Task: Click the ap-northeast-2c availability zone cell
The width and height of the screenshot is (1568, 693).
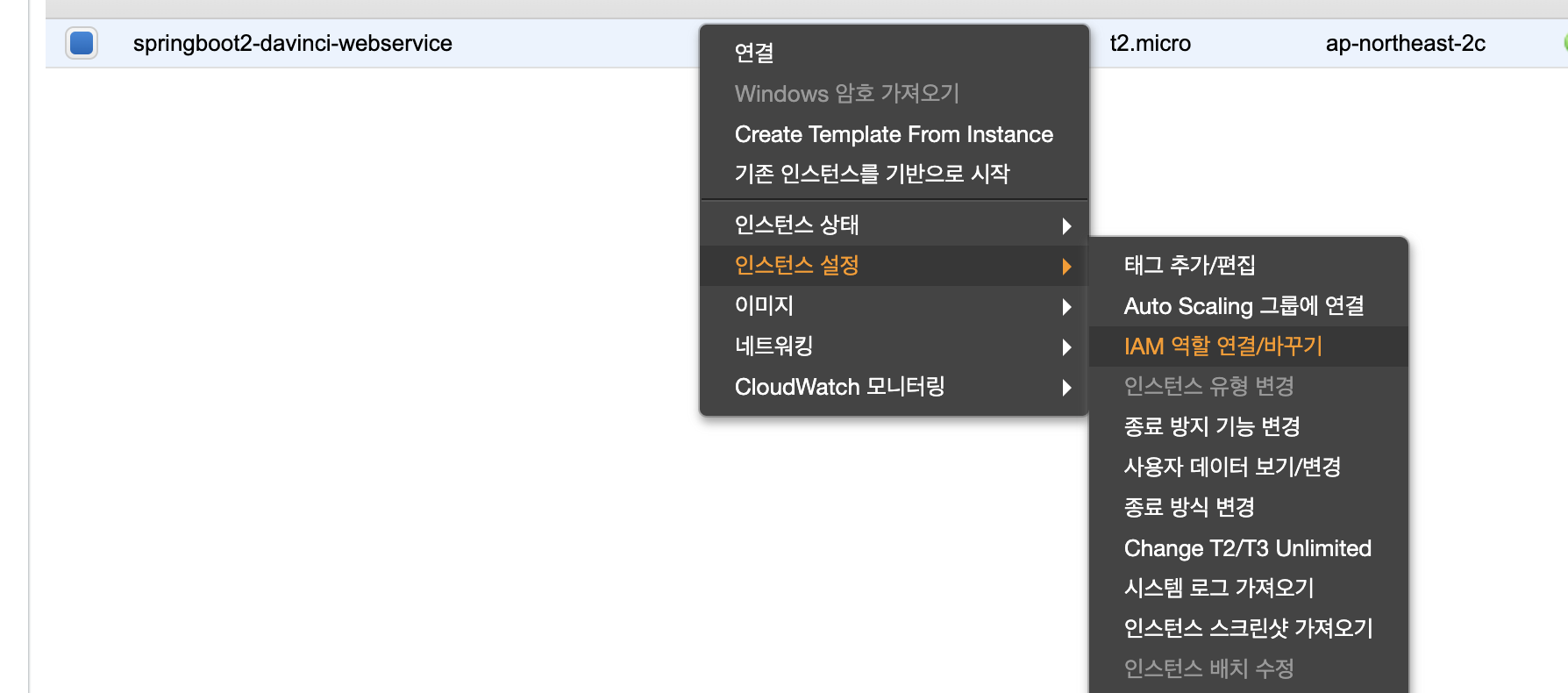Action: [1405, 43]
